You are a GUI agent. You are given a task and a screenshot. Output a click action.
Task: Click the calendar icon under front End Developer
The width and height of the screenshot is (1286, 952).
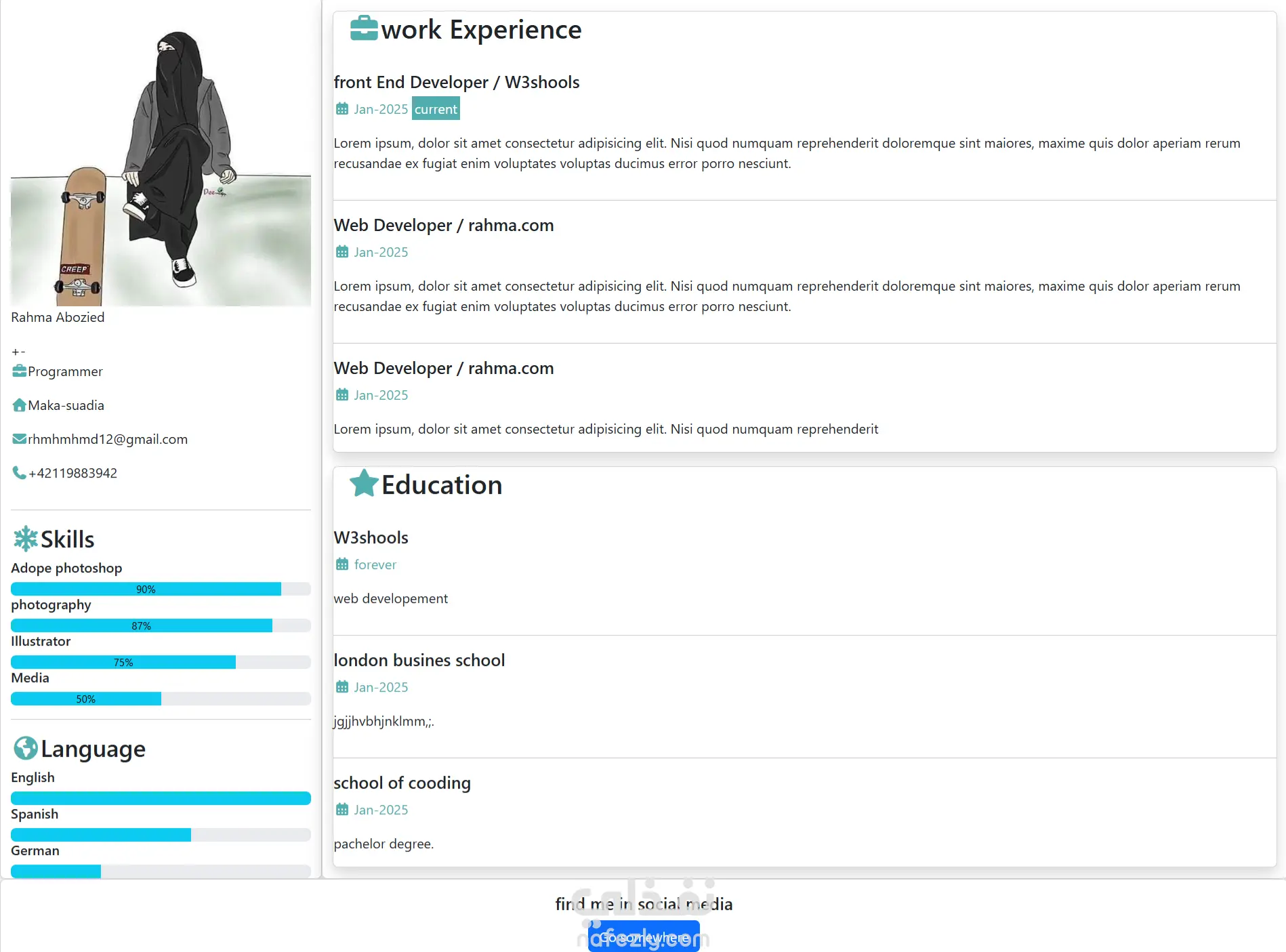(342, 109)
